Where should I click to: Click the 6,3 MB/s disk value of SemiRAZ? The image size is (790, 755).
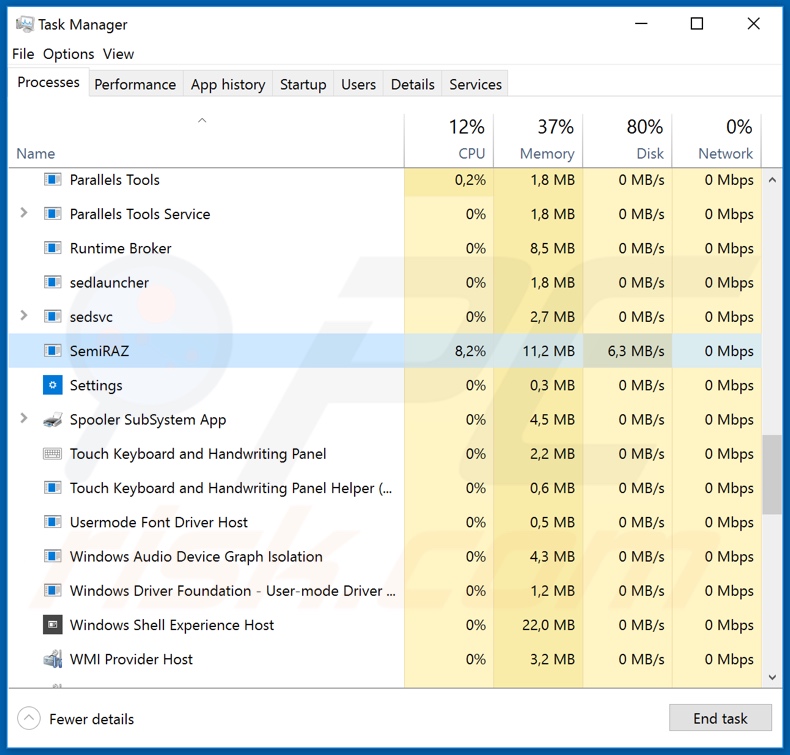pyautogui.click(x=636, y=351)
